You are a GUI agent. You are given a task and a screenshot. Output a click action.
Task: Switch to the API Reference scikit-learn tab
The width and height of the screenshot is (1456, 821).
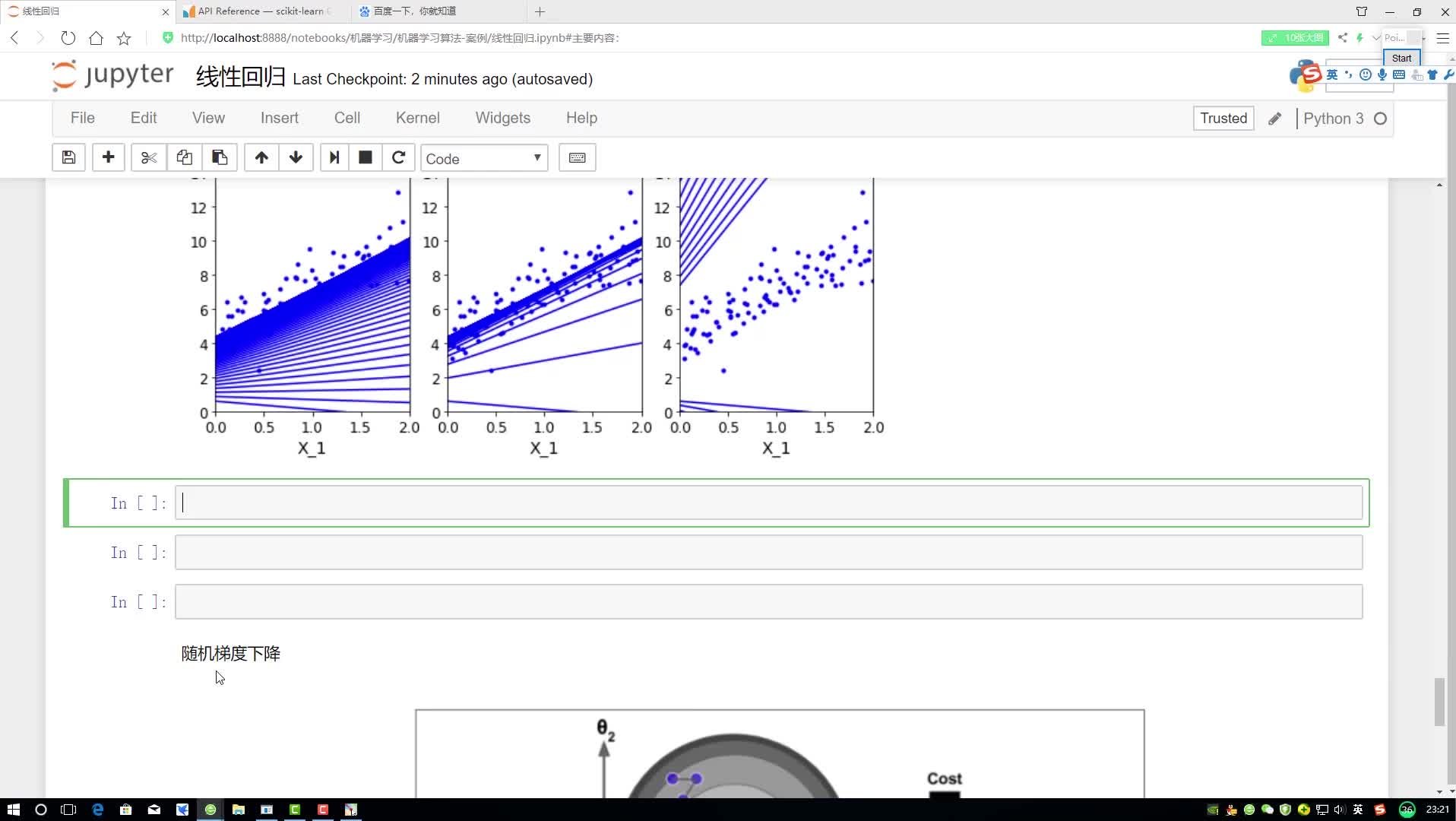click(262, 11)
